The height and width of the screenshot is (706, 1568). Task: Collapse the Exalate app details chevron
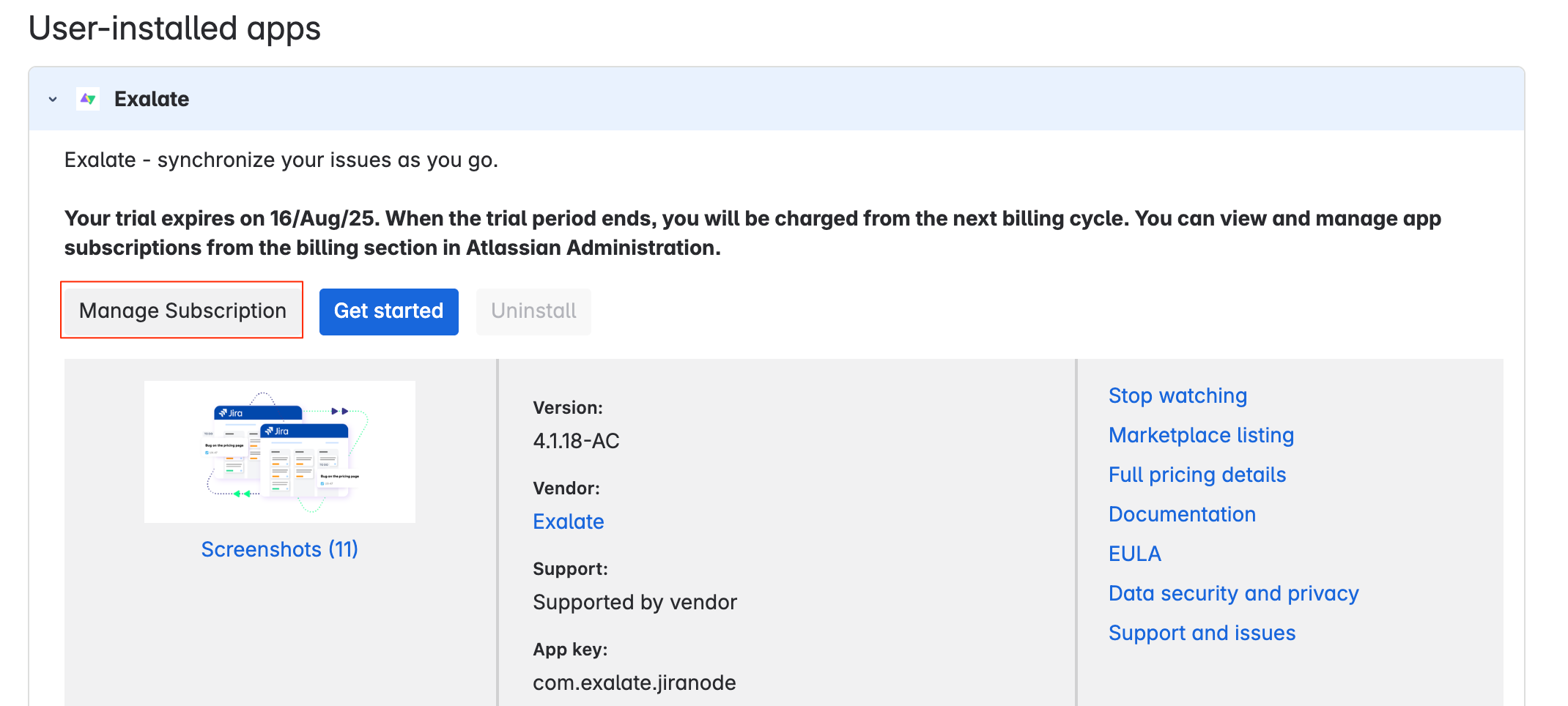[53, 100]
